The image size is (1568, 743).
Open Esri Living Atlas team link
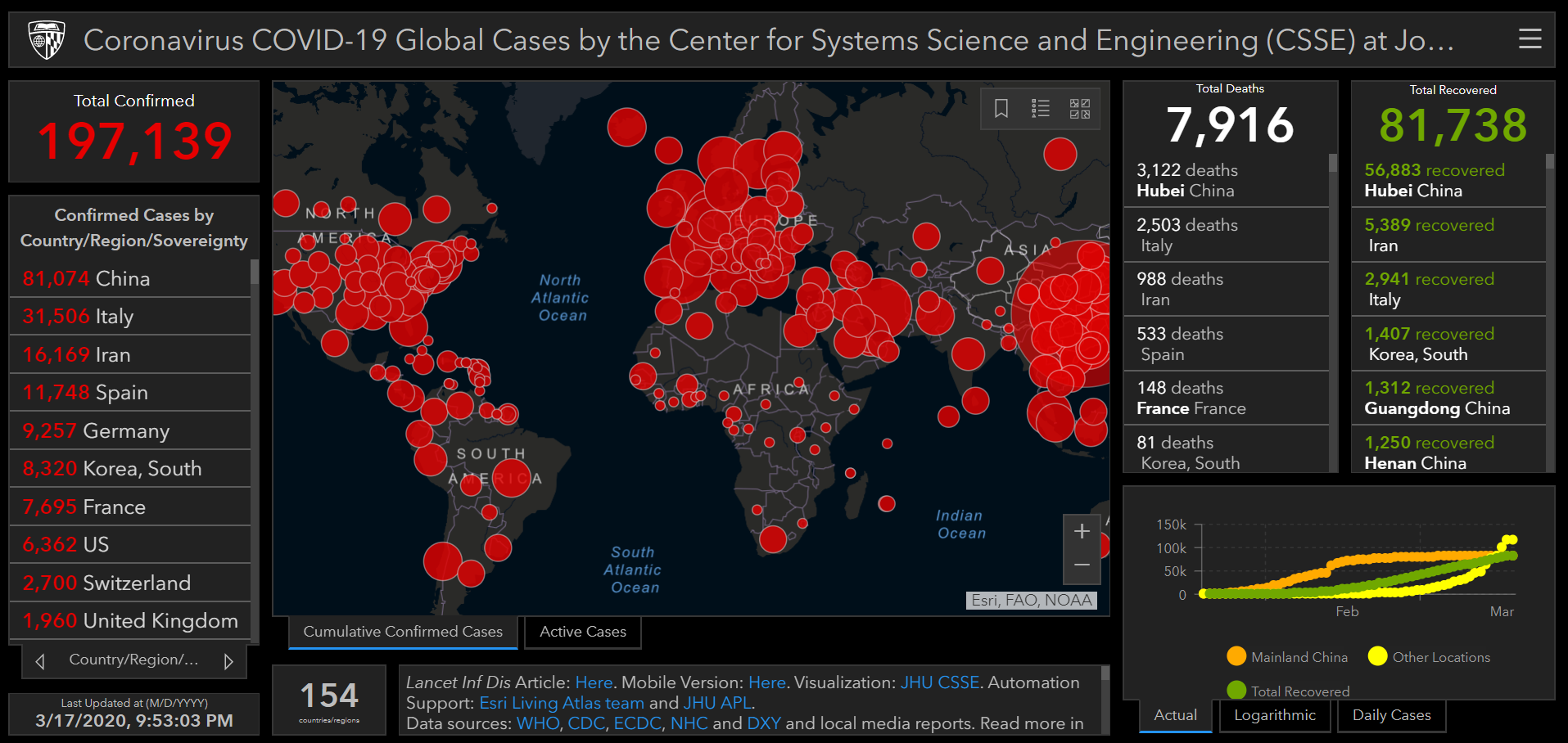tap(561, 703)
